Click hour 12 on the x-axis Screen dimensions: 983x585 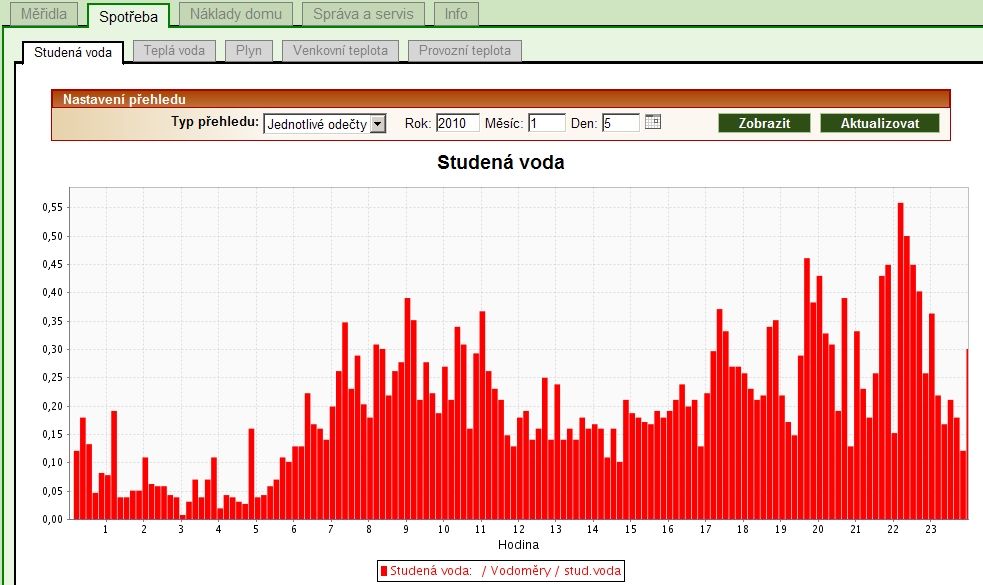(x=518, y=529)
